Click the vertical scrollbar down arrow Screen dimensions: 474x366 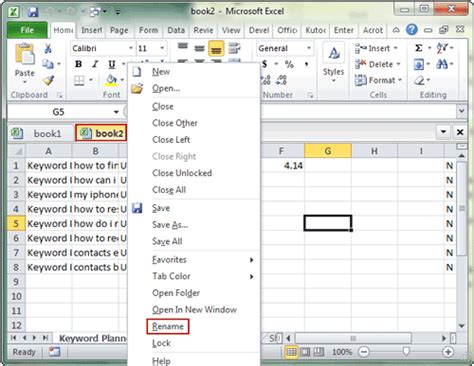(462, 326)
